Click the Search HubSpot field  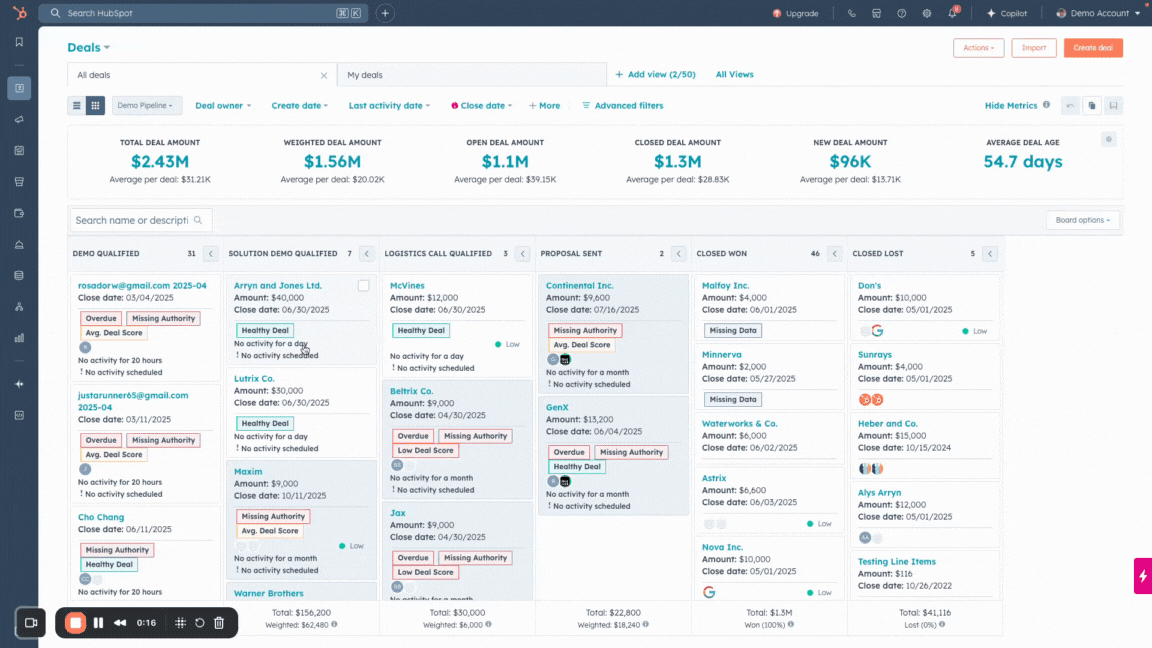(x=204, y=13)
